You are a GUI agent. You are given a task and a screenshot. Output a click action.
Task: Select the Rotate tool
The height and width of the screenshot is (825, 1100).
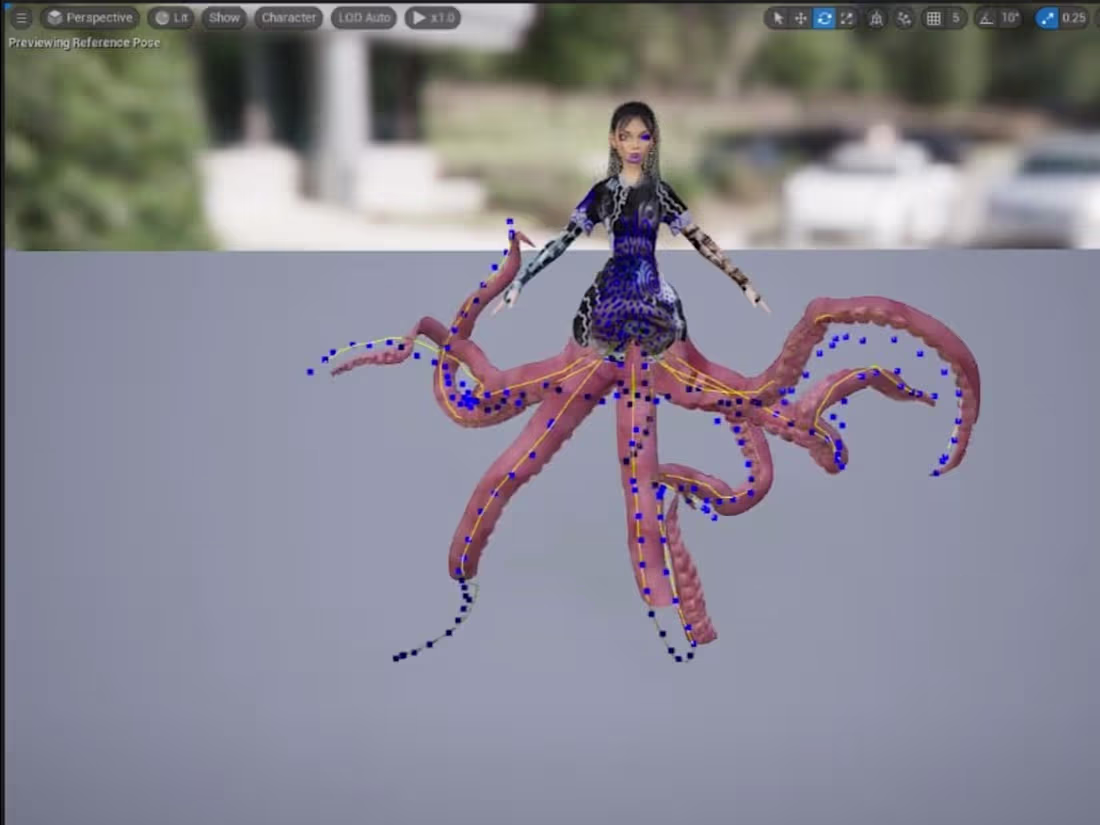[x=826, y=18]
